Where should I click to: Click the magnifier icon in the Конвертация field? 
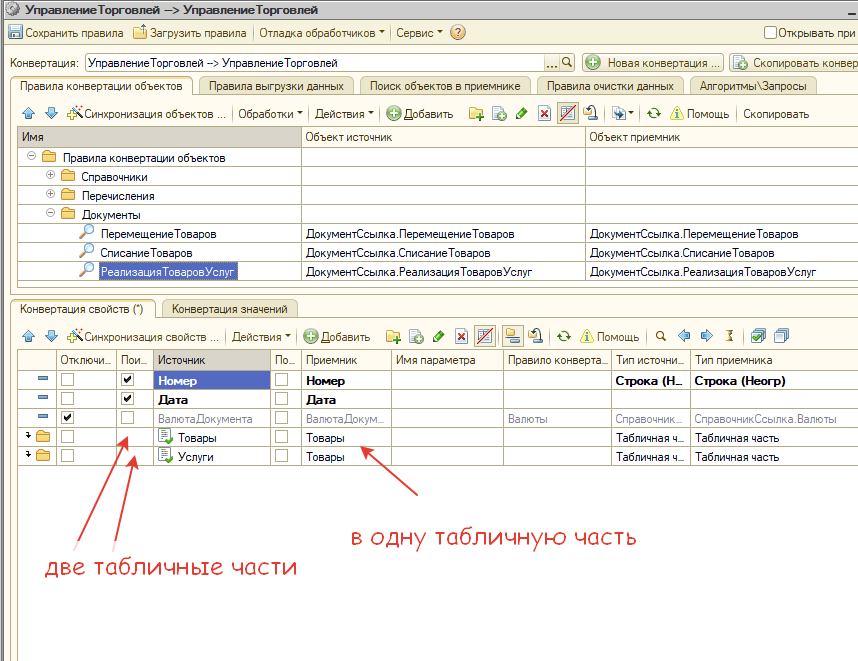pyautogui.click(x=567, y=62)
